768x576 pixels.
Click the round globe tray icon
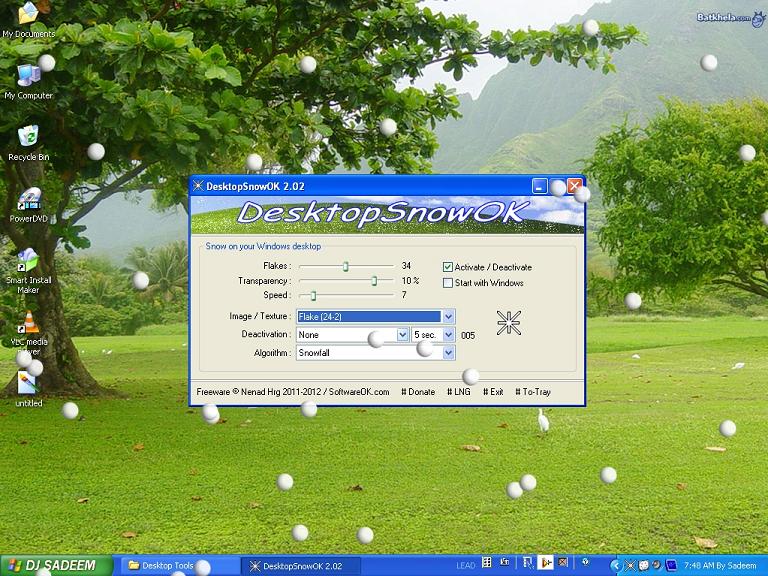pos(657,565)
